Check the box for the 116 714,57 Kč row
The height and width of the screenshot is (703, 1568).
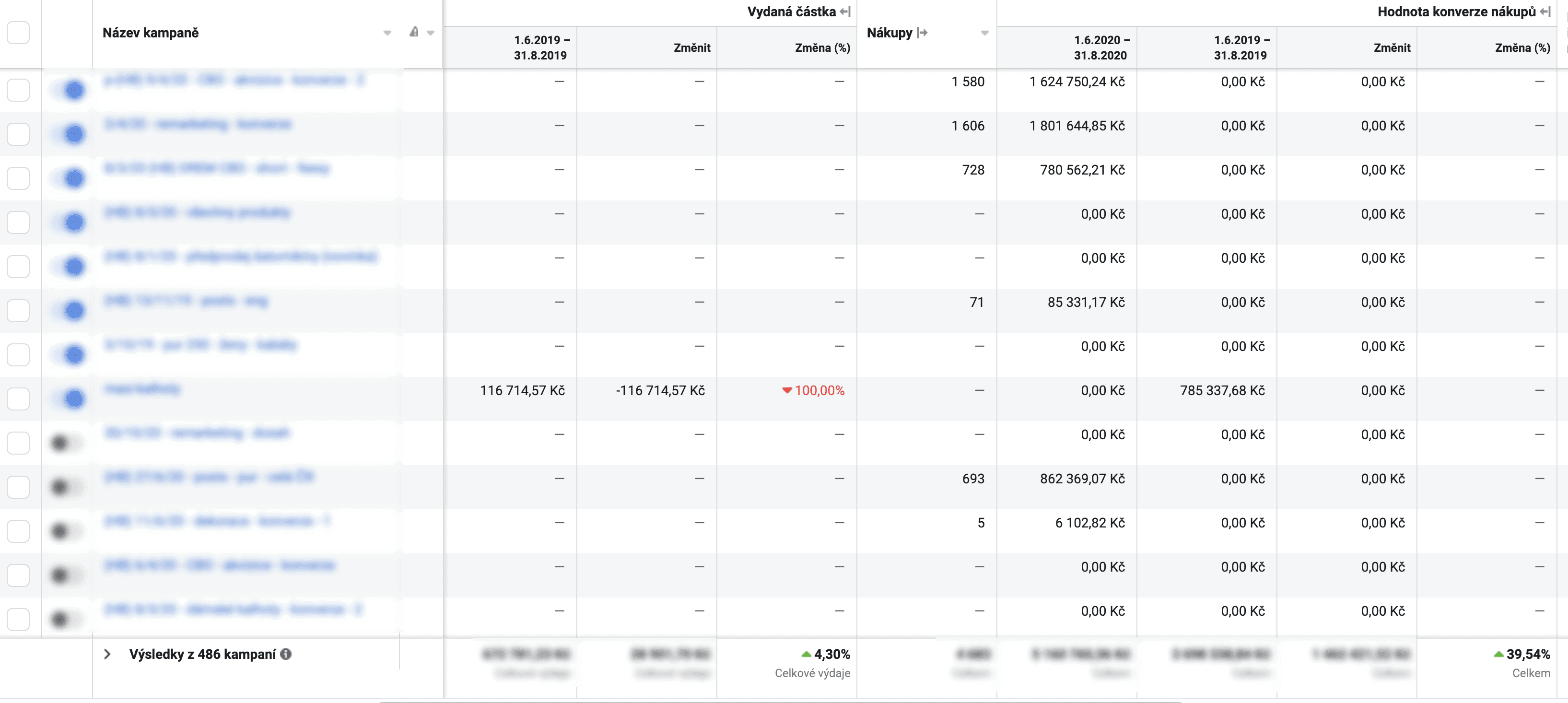coord(18,398)
